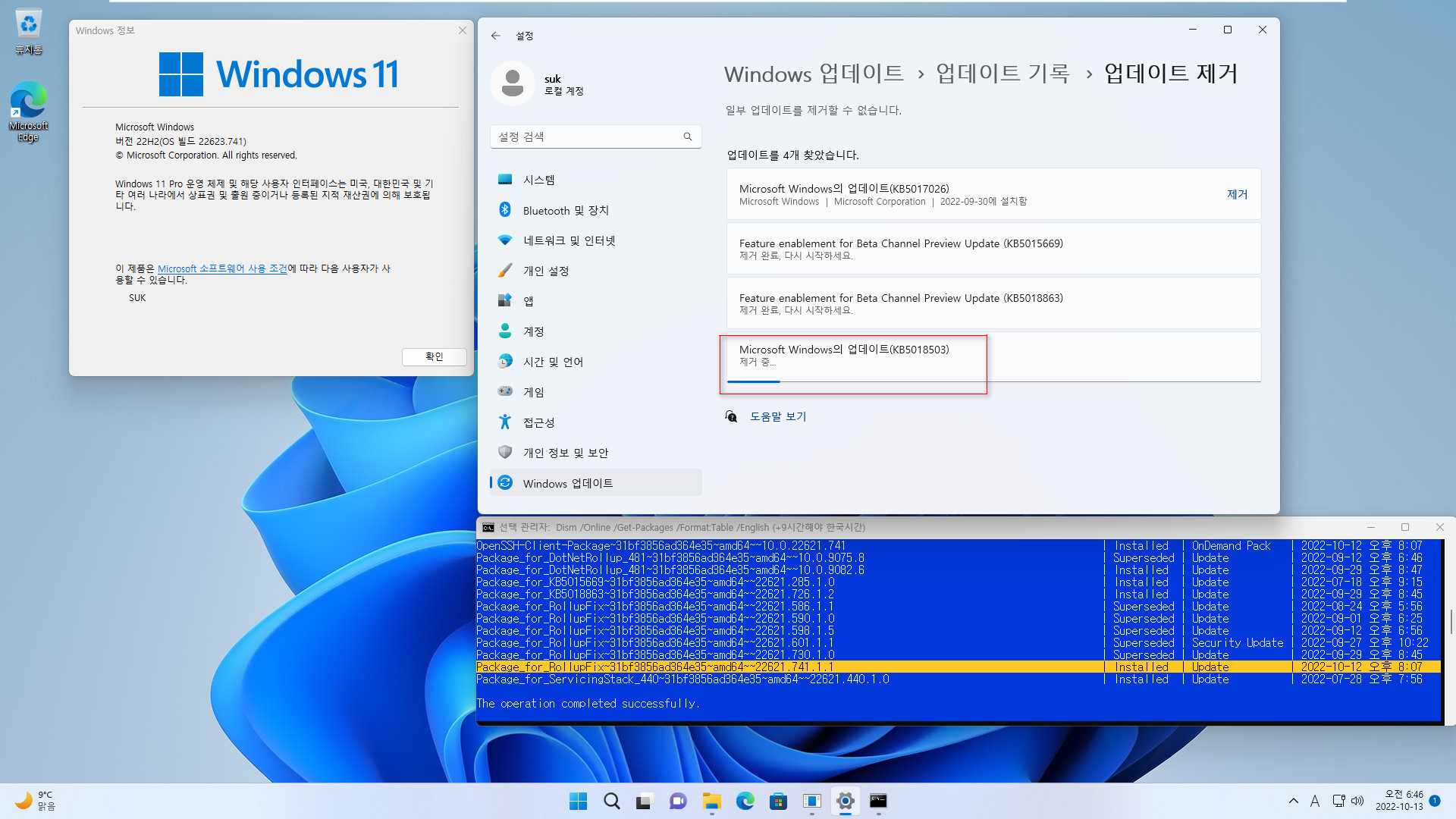Open Microsoft 소프트웨어 사용 조건 link
Screen dimensions: 1456x819
click(222, 268)
